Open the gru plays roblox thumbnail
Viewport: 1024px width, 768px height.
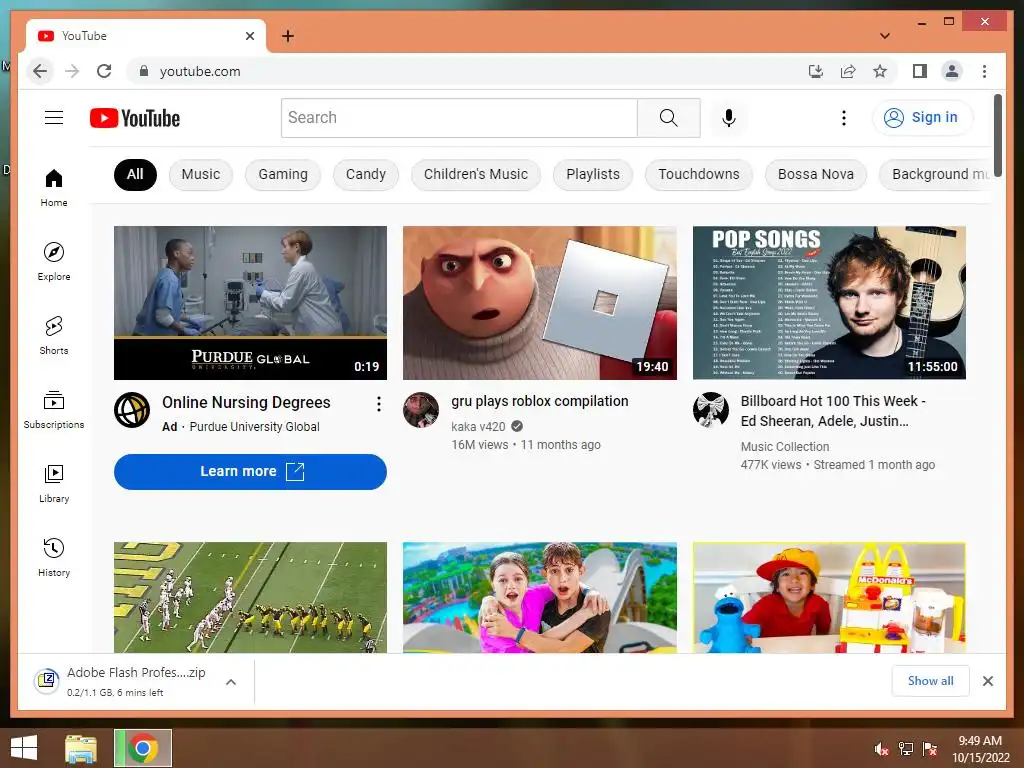[539, 303]
